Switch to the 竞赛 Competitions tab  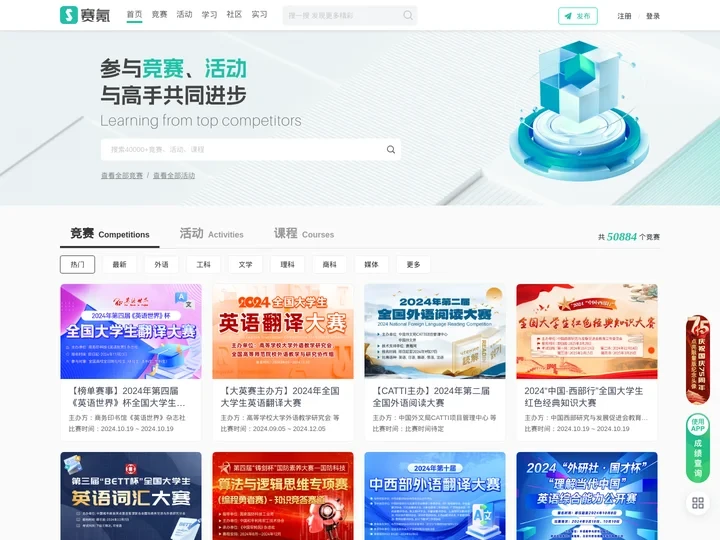(x=110, y=234)
